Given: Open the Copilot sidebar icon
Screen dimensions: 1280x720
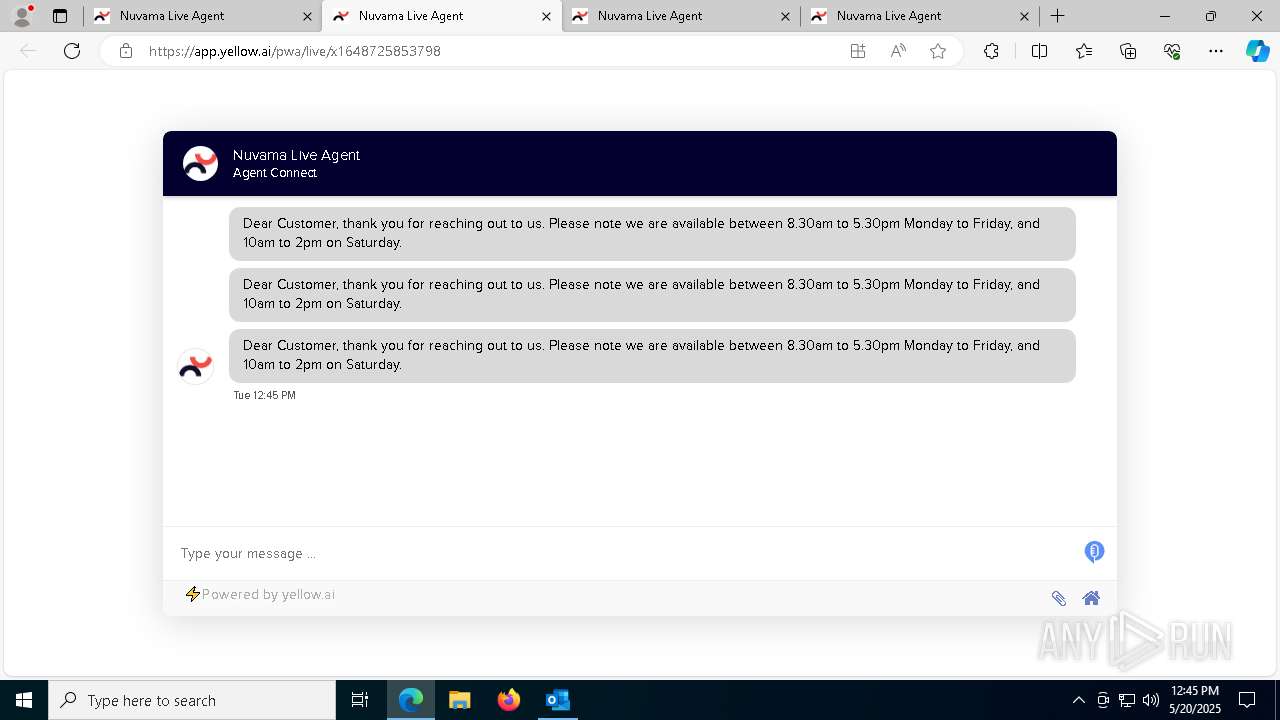Looking at the screenshot, I should tap(1257, 51).
